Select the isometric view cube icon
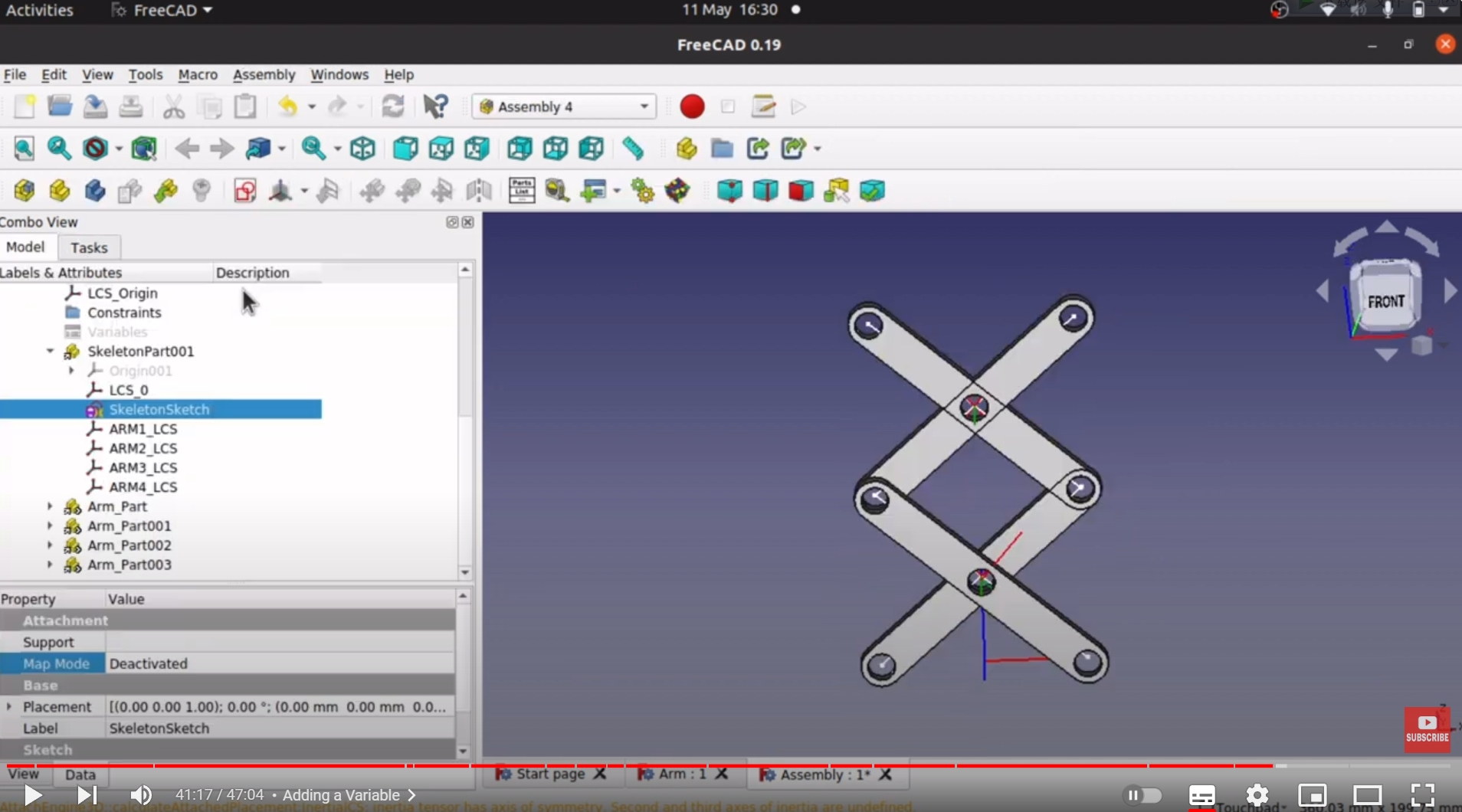The image size is (1462, 812). (x=362, y=149)
